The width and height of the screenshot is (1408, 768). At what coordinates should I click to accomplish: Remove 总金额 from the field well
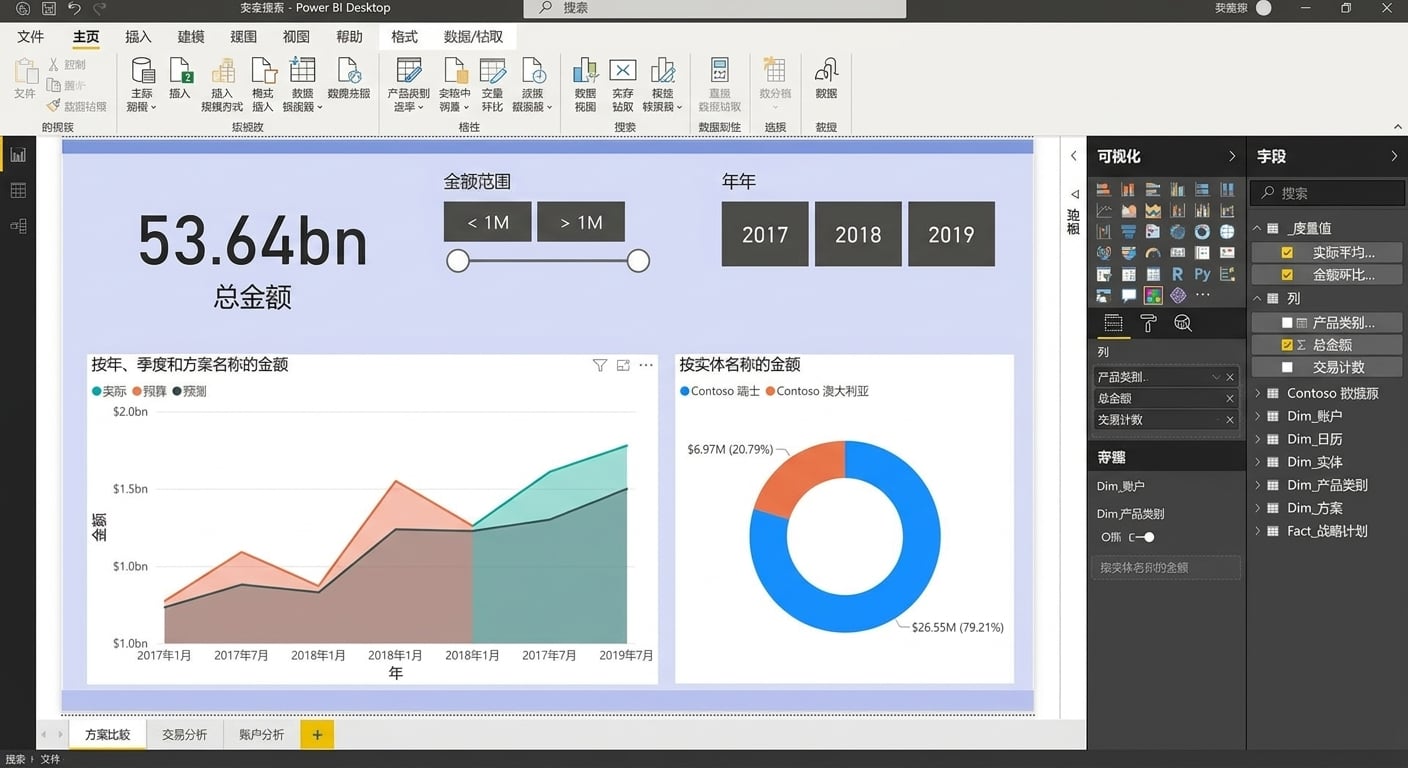click(x=1230, y=398)
